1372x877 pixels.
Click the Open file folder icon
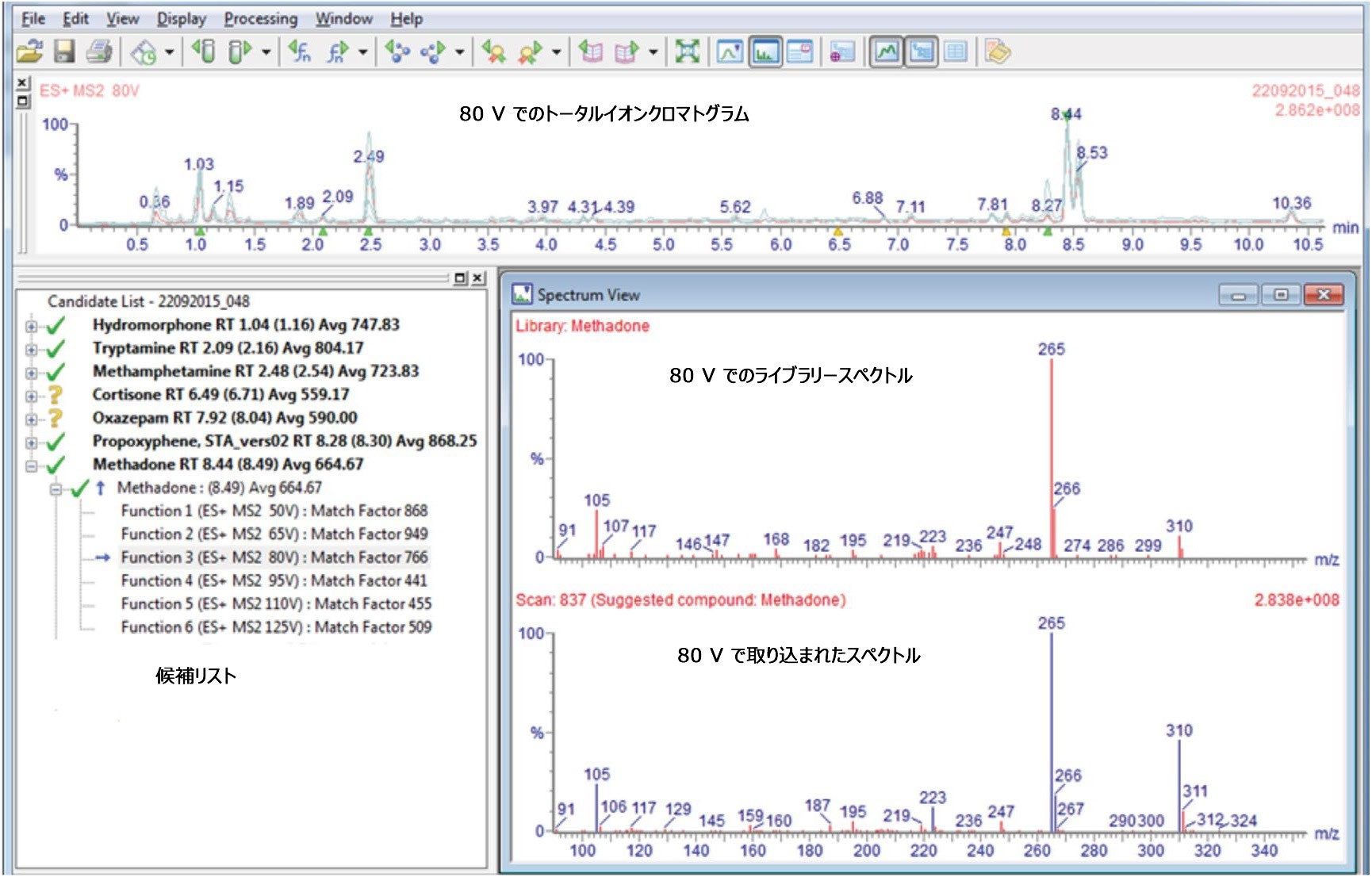click(29, 52)
